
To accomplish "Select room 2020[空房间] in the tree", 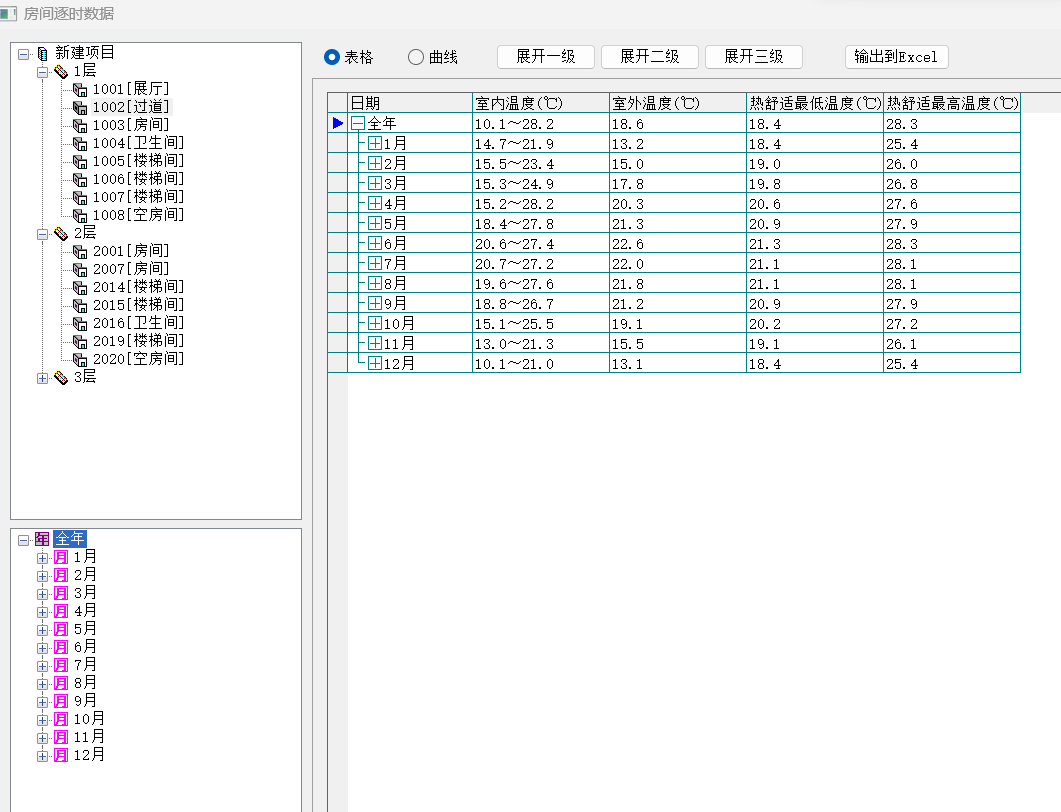I will (x=138, y=359).
